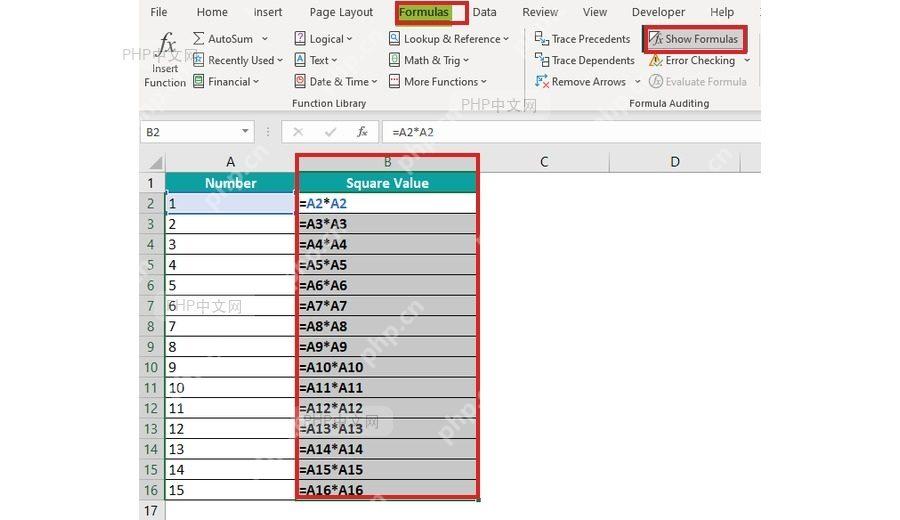
Task: Click the Lookup & Reference icon
Action: (394, 38)
